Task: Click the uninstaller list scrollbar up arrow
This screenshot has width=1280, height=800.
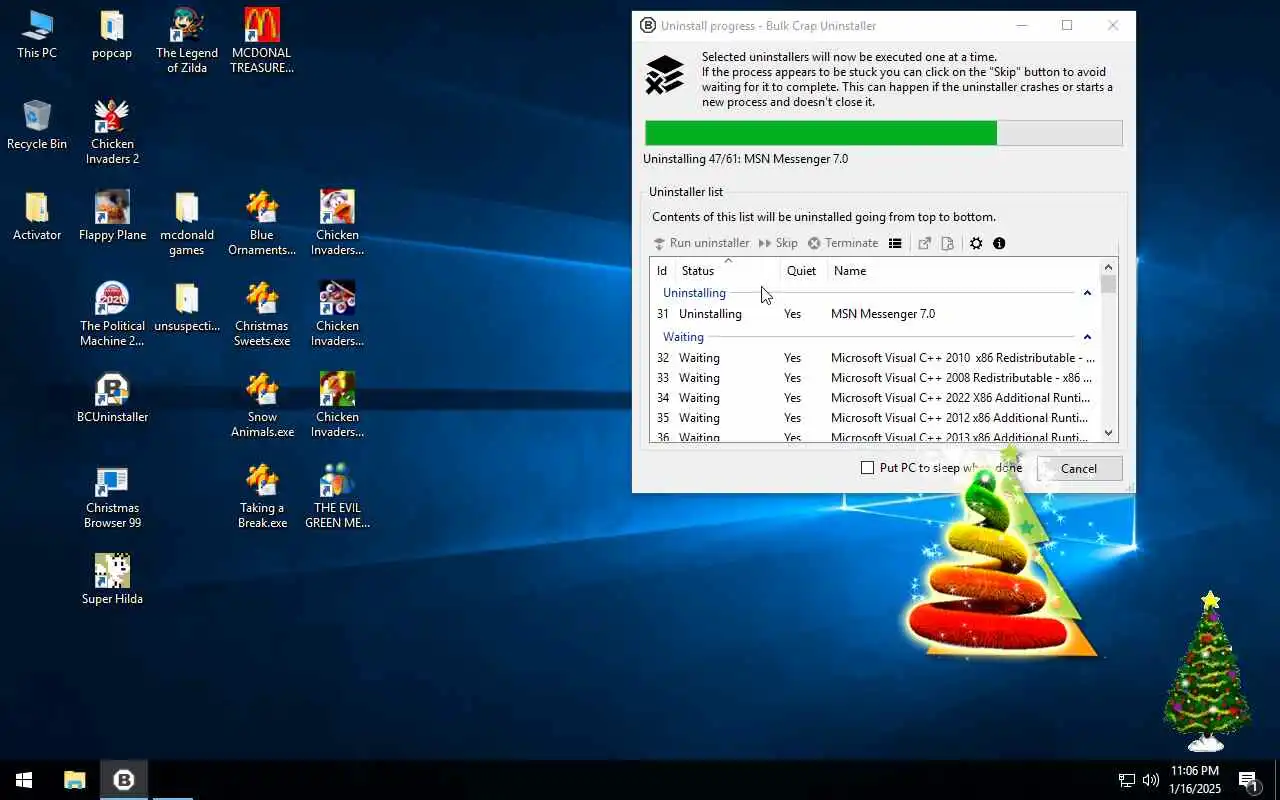Action: point(1108,267)
